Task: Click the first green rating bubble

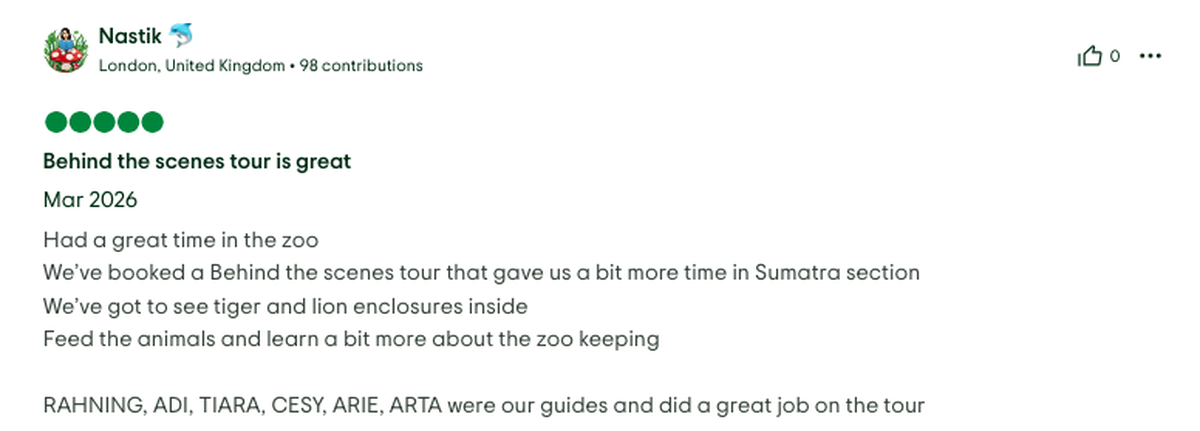Action: 56,123
